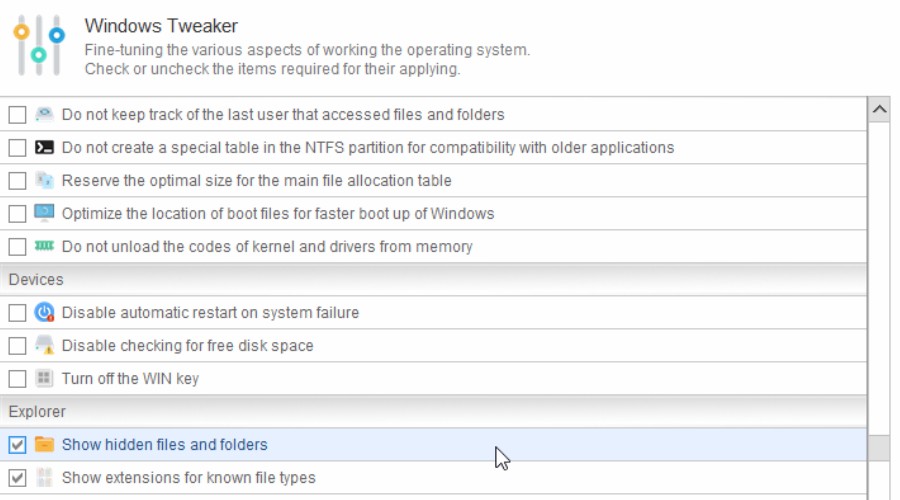
Task: Click the console icon beside NTFS partition option
Action: click(x=44, y=148)
